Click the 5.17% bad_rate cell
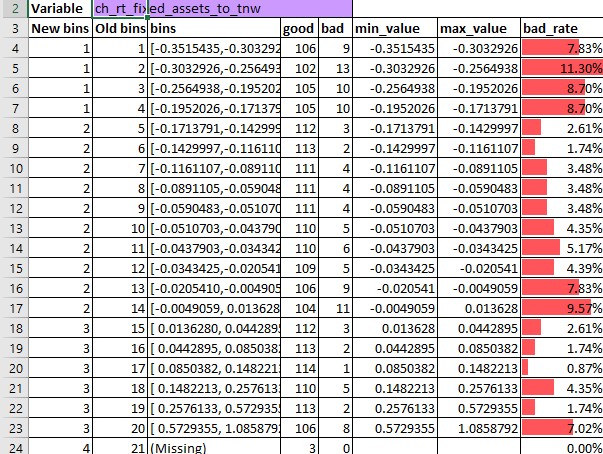Screen dimensions: 603x454 click(x=562, y=248)
